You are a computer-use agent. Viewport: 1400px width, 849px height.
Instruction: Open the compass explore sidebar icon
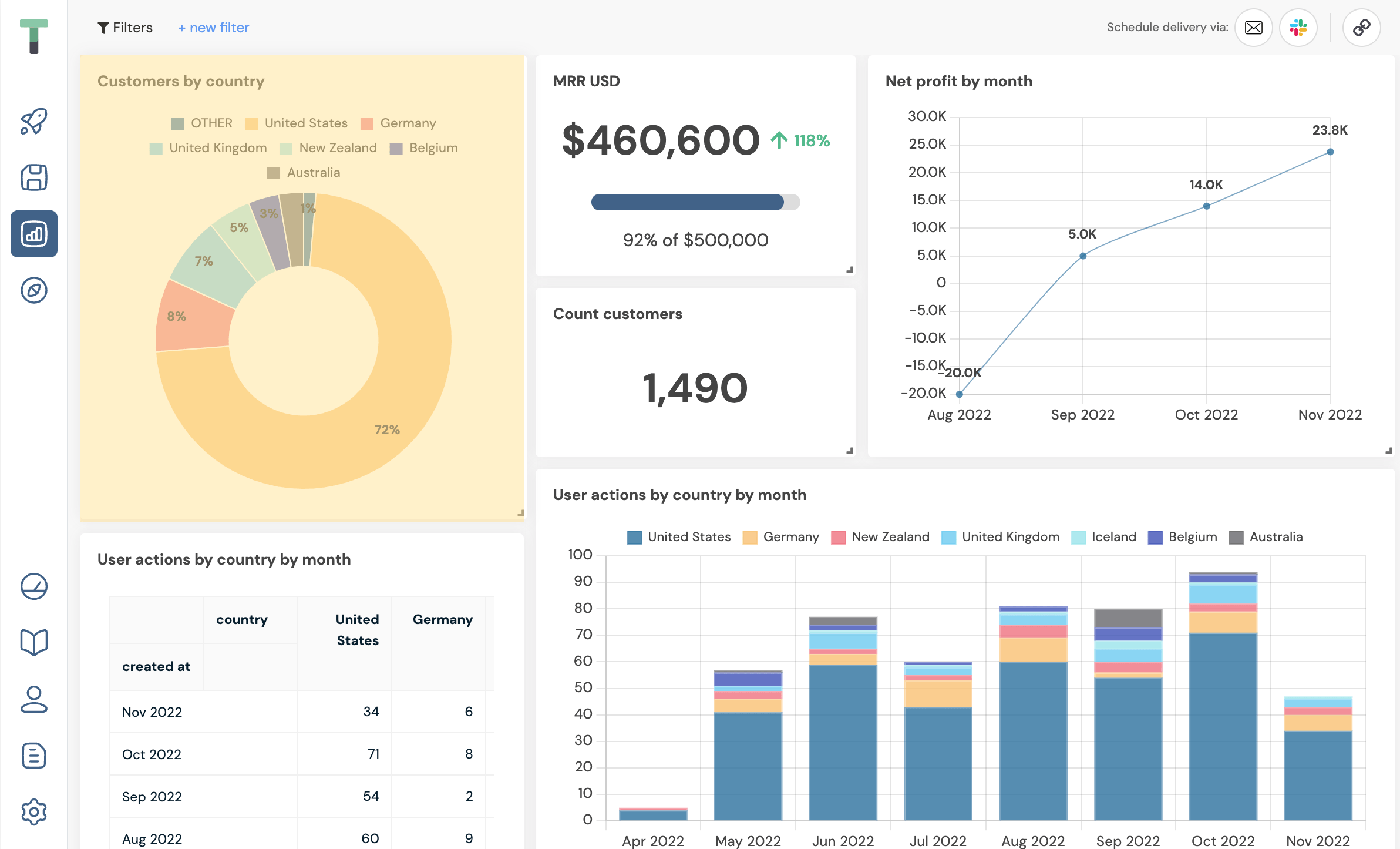click(34, 290)
